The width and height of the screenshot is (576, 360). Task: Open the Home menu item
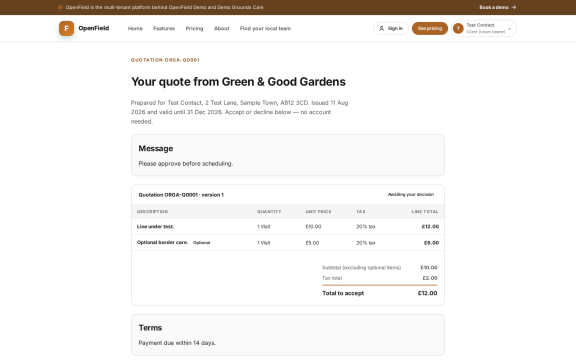pyautogui.click(x=135, y=28)
